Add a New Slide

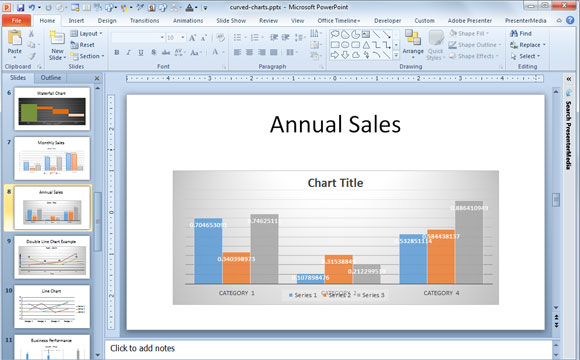(57, 45)
